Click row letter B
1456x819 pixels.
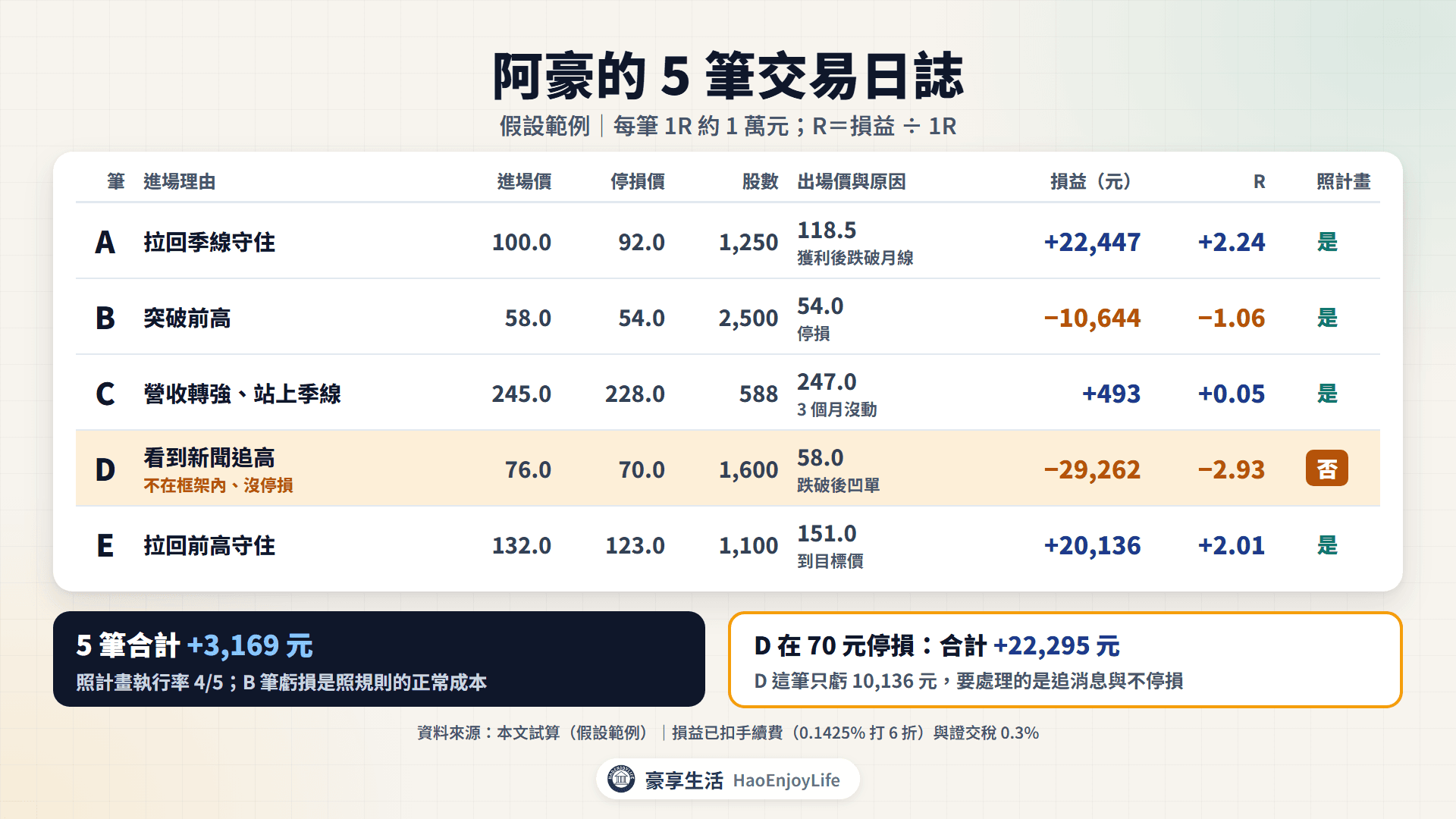tap(105, 318)
